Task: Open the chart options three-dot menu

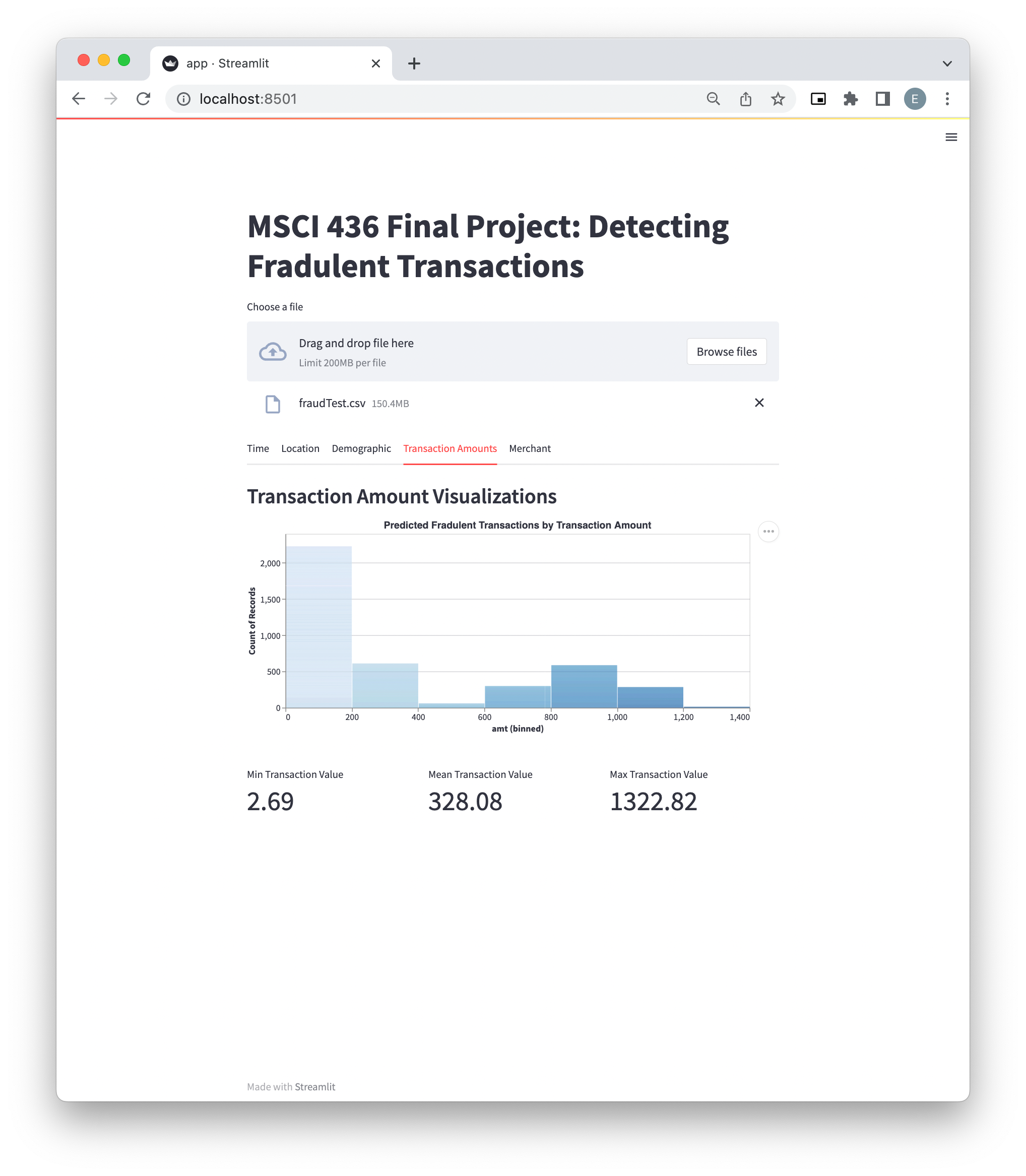Action: pyautogui.click(x=768, y=532)
